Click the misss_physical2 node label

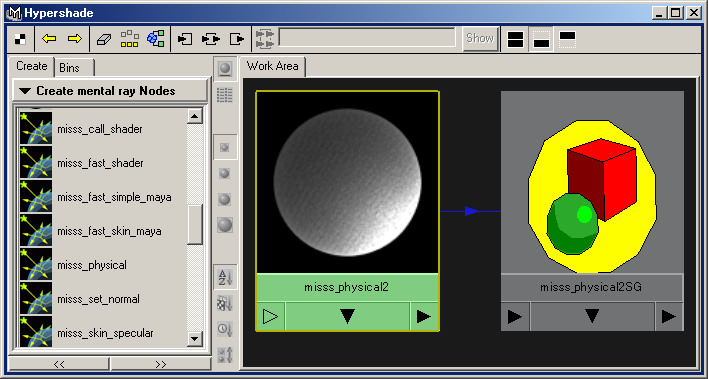(x=347, y=287)
